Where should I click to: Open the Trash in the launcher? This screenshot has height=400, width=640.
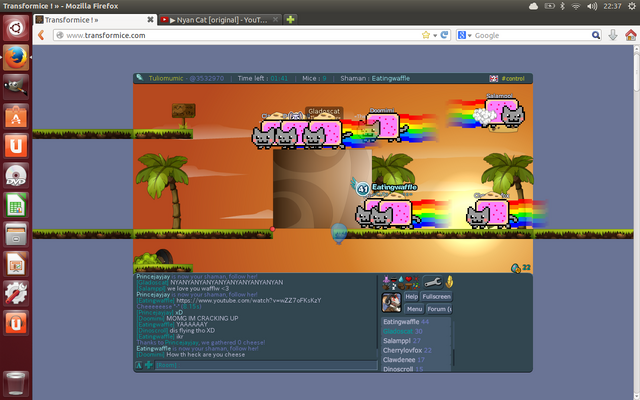point(16,383)
